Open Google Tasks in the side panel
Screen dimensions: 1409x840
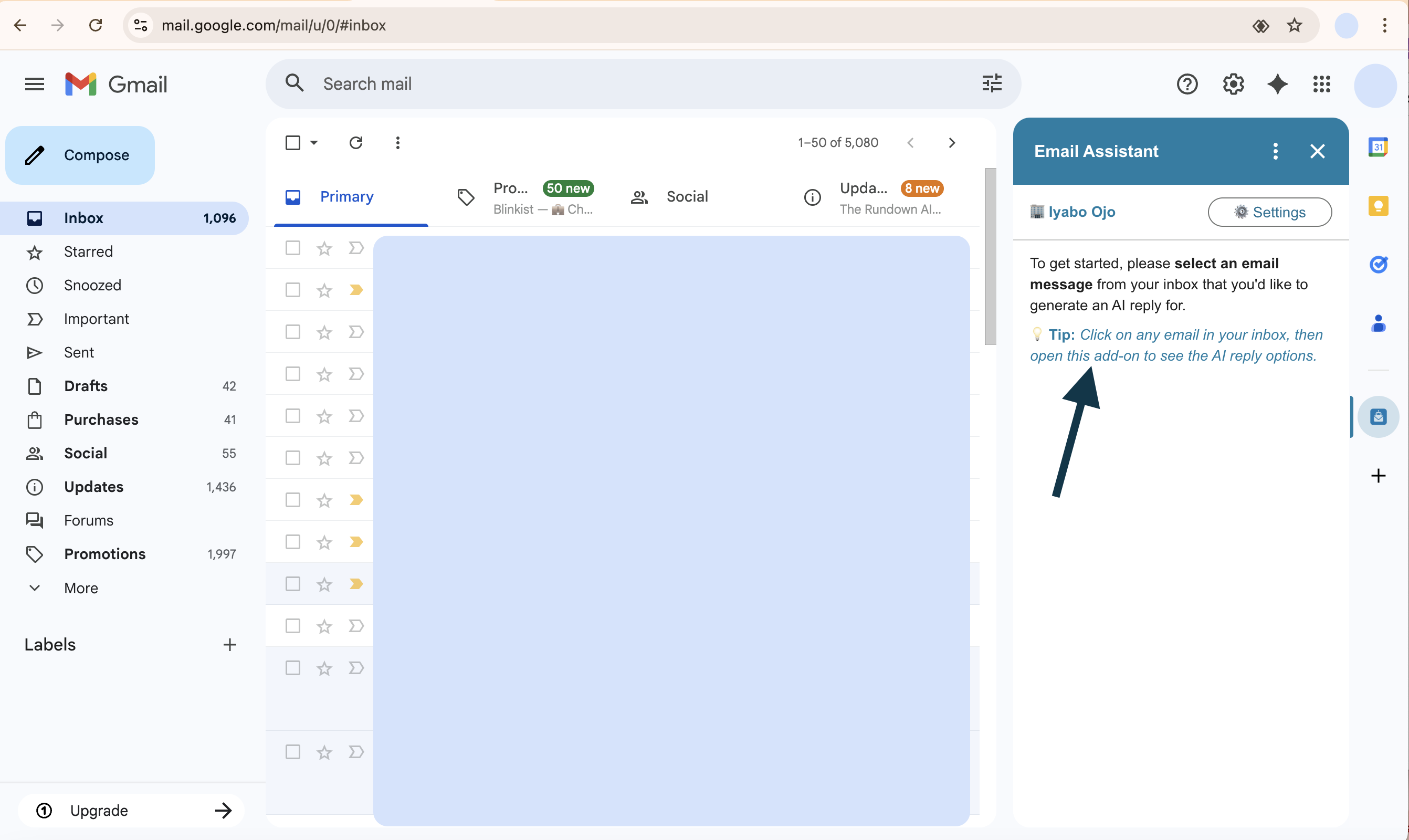[x=1379, y=265]
